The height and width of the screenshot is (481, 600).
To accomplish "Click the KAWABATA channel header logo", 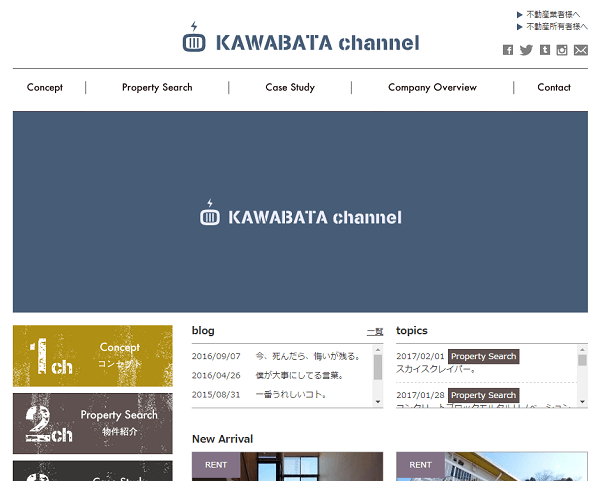I will click(x=301, y=38).
